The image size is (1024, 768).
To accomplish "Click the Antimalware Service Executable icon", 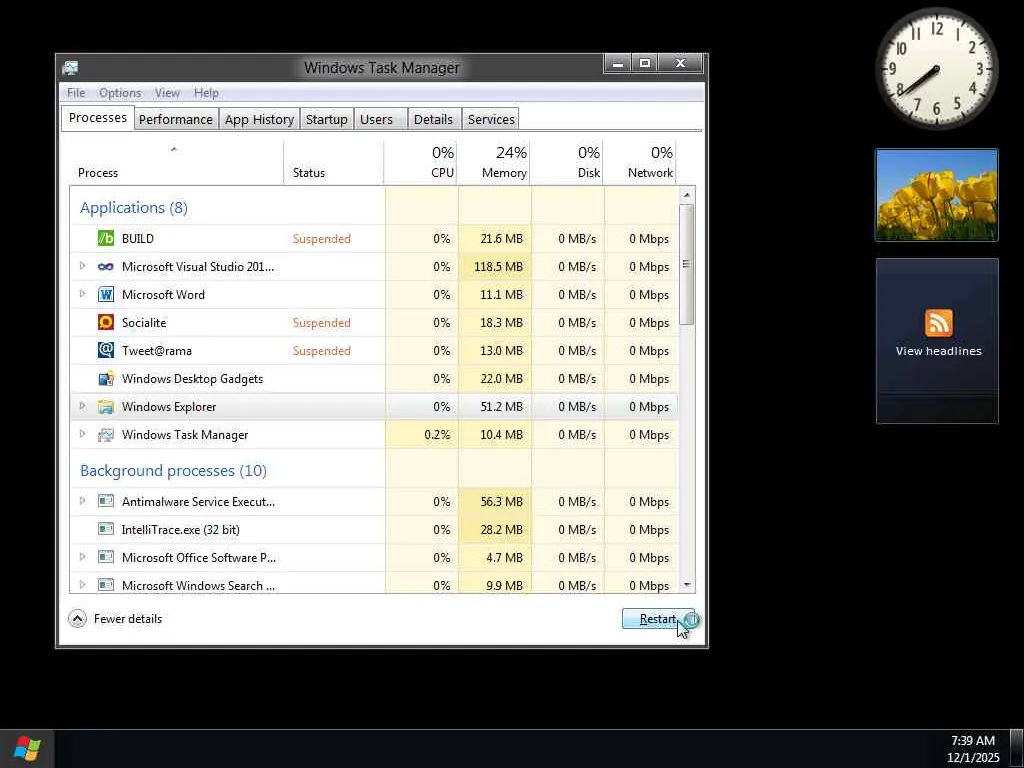I will click(106, 501).
